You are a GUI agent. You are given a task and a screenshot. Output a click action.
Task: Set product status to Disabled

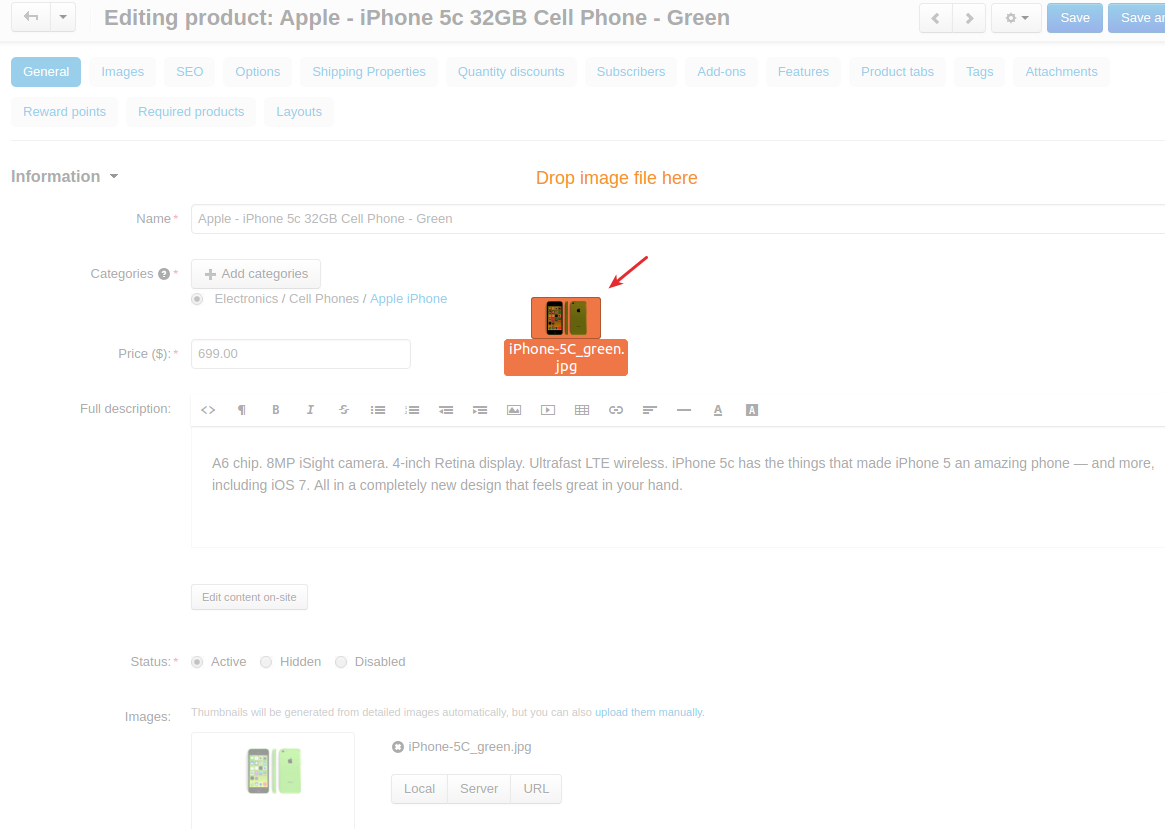341,662
